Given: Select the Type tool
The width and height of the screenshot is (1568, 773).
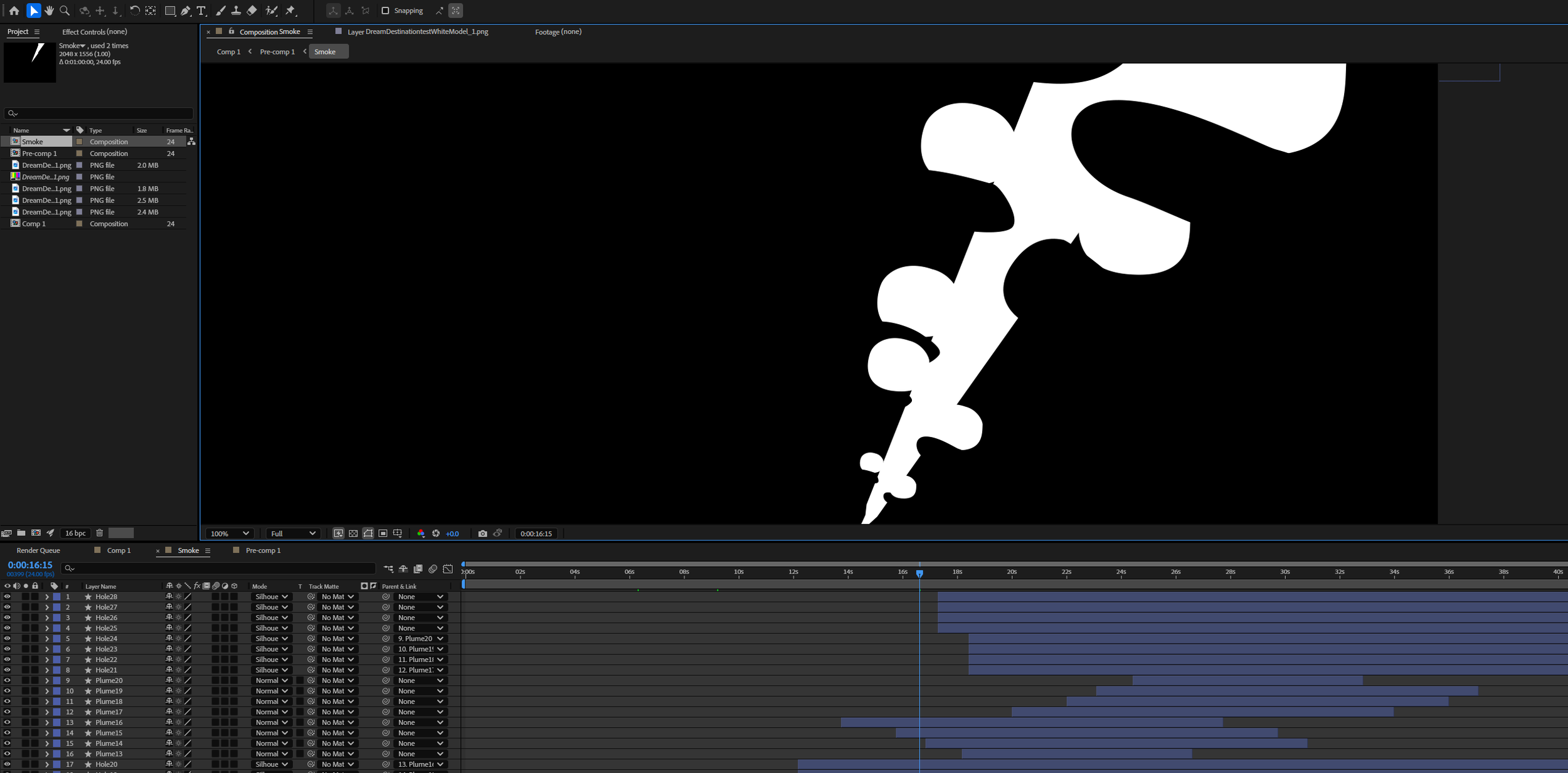Looking at the screenshot, I should pos(201,11).
